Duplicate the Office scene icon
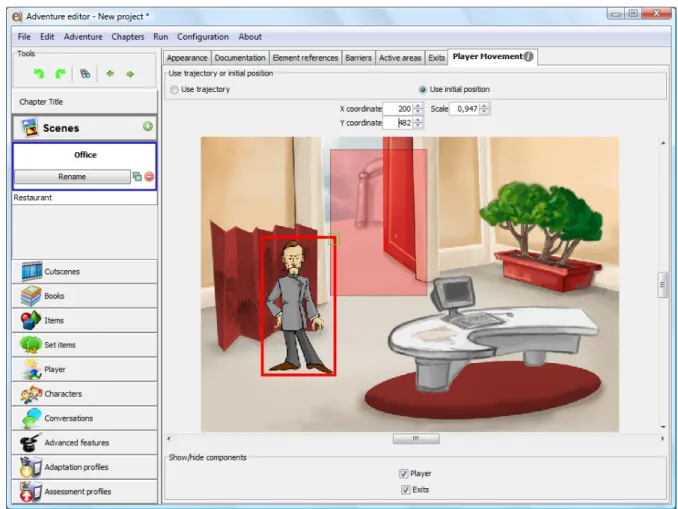The image size is (678, 509). click(137, 176)
